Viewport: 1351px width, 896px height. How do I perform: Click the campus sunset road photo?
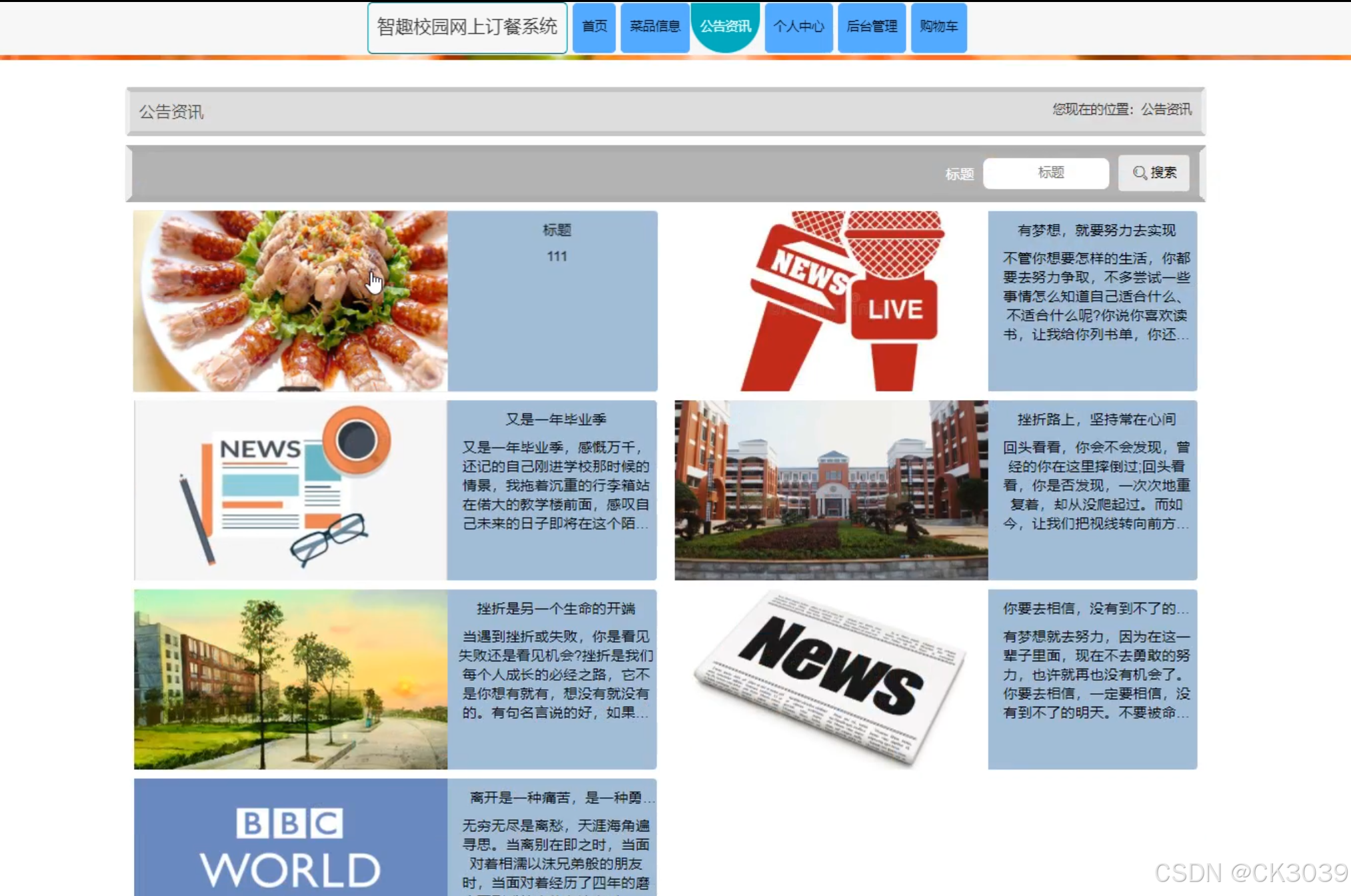[290, 679]
